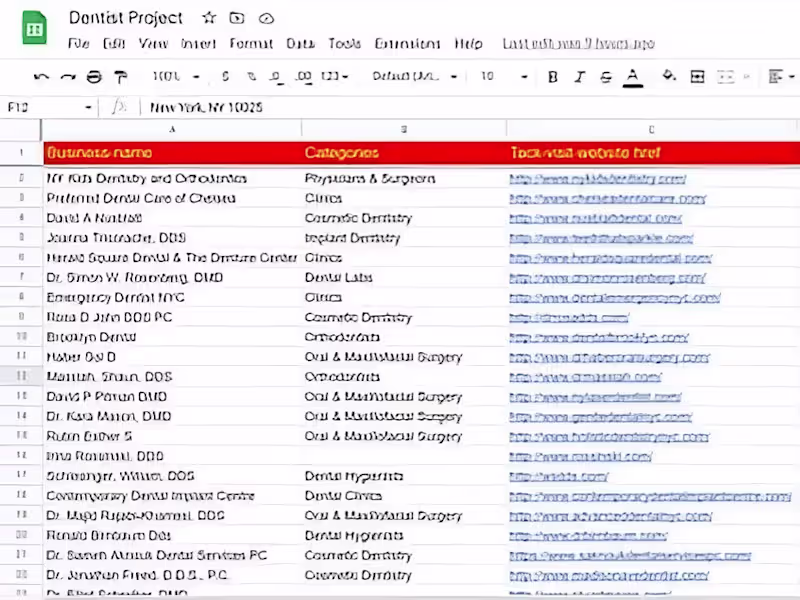The image size is (800, 600).
Task: Expand the merge type dropdown arrow
Action: [746, 77]
